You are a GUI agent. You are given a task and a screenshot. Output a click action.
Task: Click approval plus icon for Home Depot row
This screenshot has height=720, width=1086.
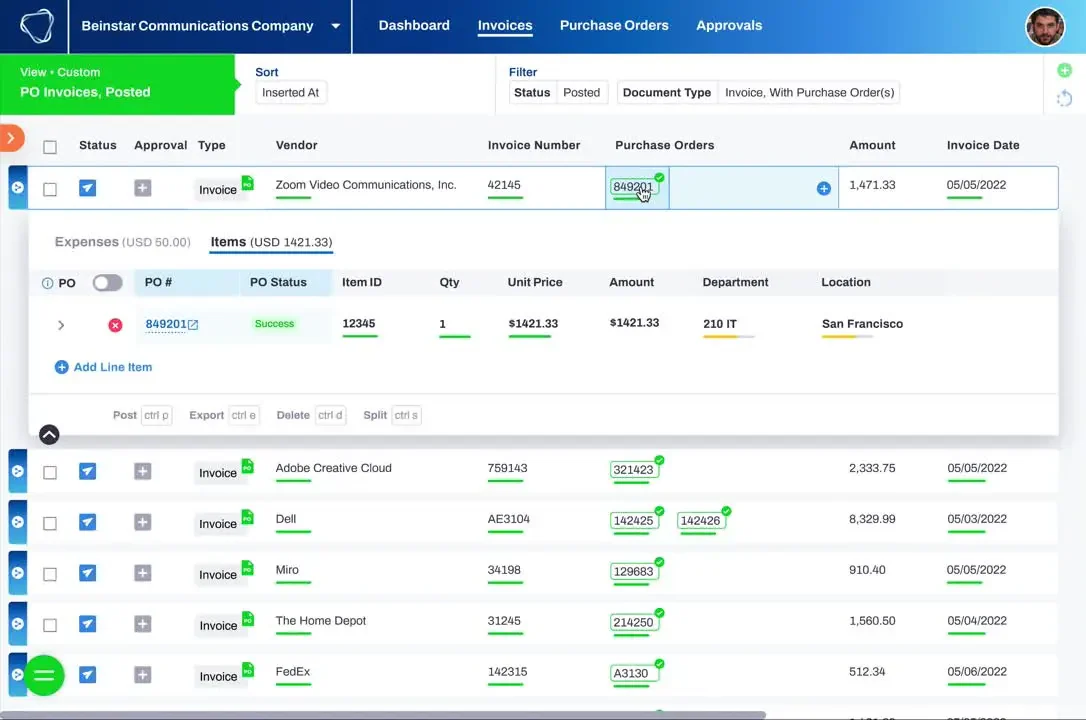(x=143, y=624)
